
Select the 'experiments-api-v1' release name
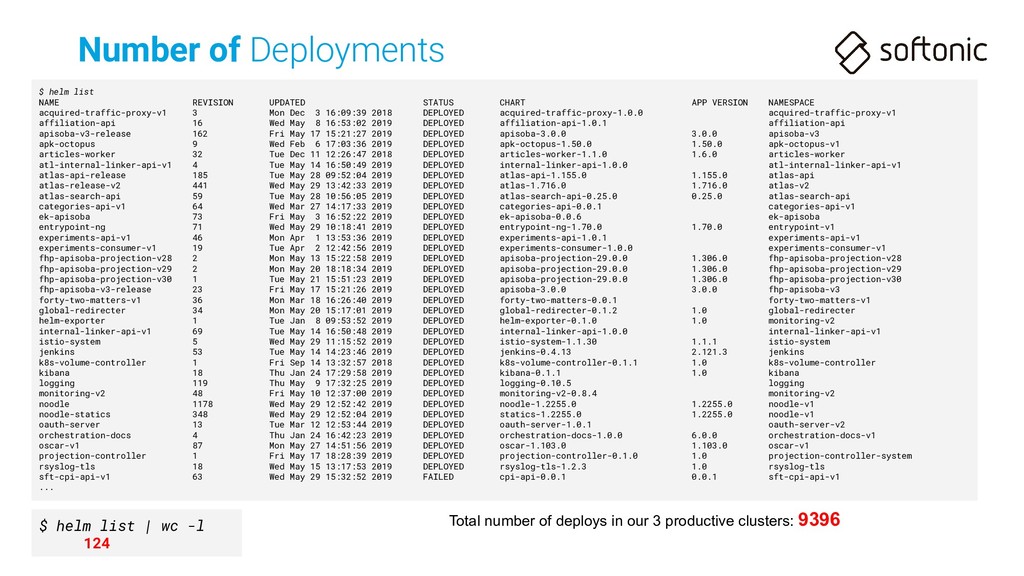[85, 238]
